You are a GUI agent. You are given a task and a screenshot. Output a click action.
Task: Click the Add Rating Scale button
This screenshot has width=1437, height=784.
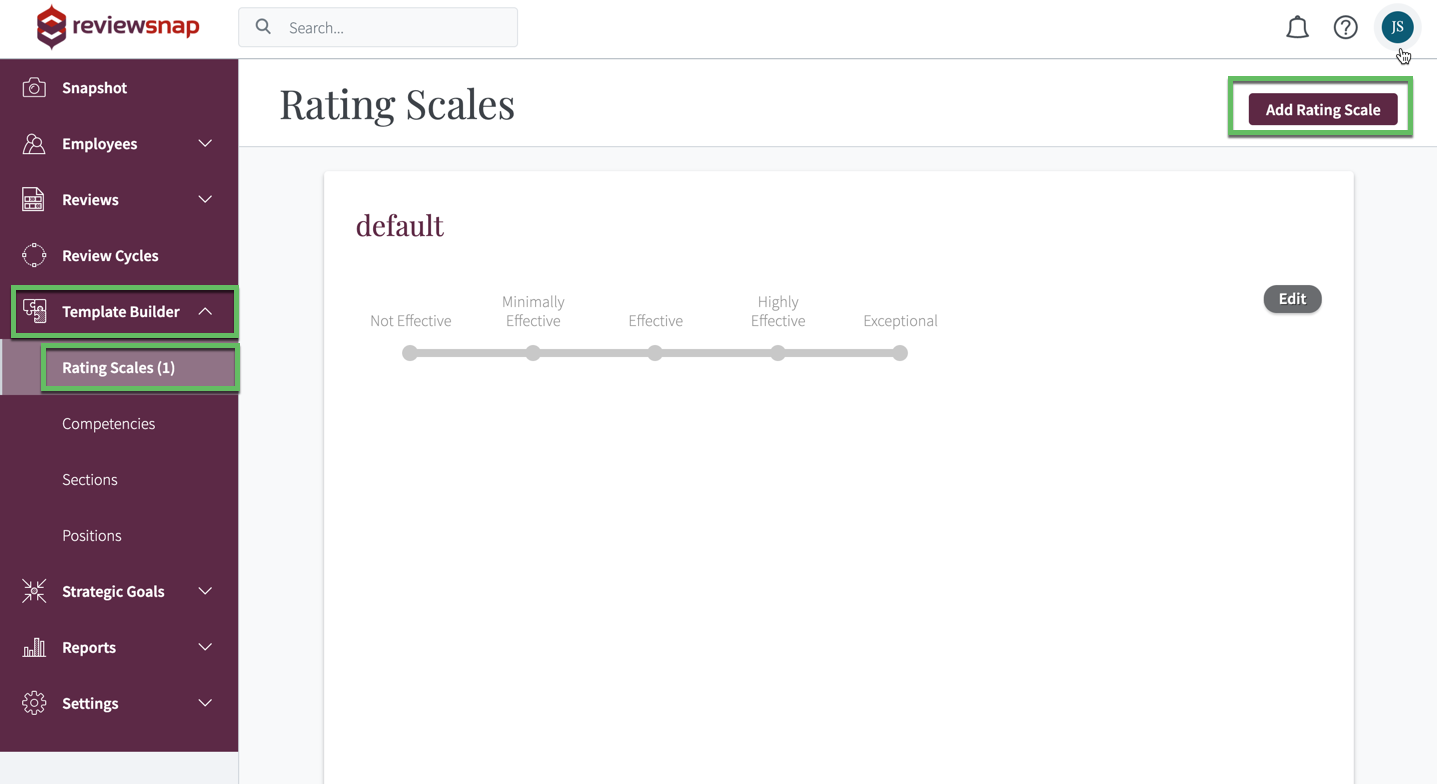pyautogui.click(x=1321, y=109)
